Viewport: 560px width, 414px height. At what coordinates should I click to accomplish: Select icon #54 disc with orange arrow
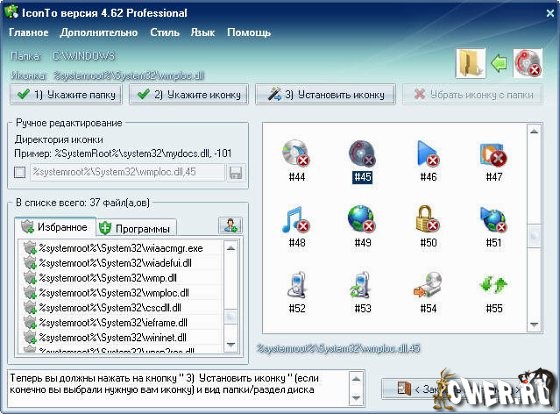pos(428,285)
